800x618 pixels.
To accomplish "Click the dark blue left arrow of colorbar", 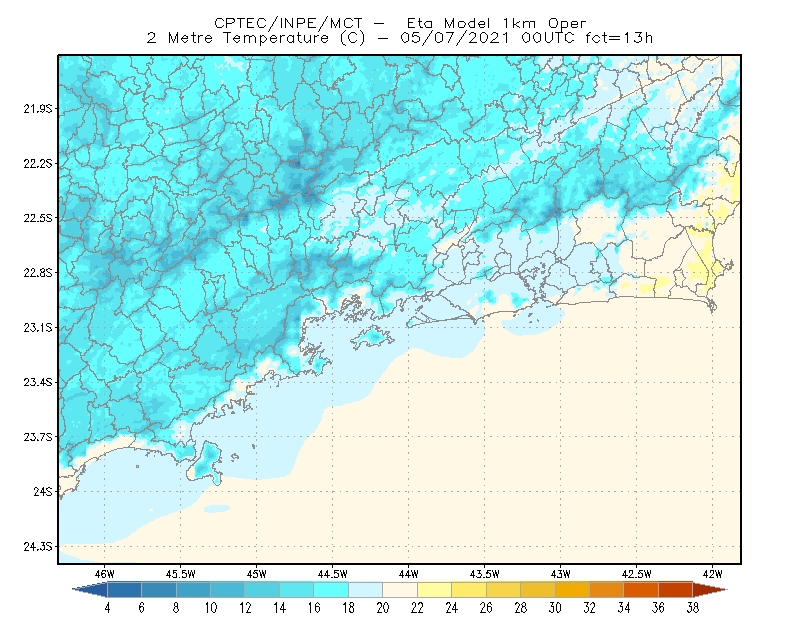I will click(x=90, y=589).
